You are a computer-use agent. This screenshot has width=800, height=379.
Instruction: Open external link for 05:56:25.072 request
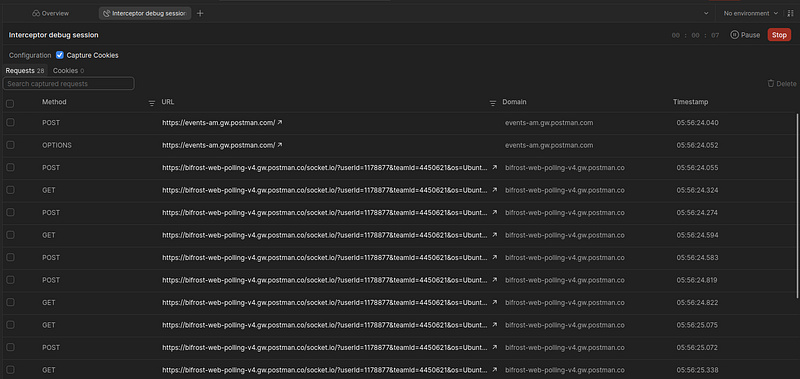tap(494, 347)
